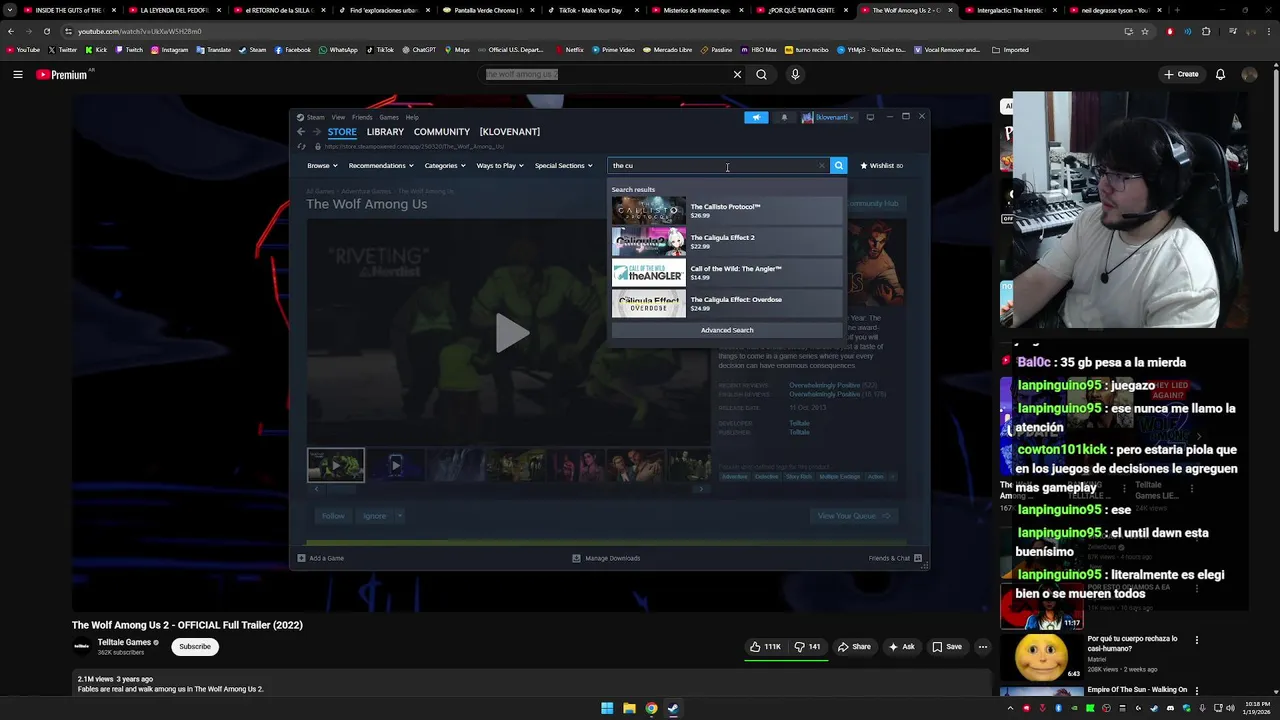Open YouTube notifications bell
This screenshot has width=1280, height=720.
(1220, 74)
